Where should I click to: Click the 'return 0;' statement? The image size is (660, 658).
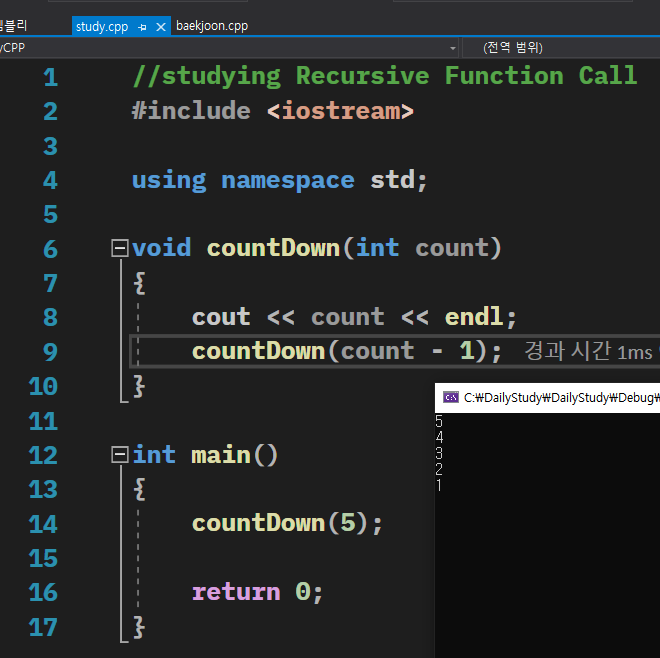tap(257, 592)
